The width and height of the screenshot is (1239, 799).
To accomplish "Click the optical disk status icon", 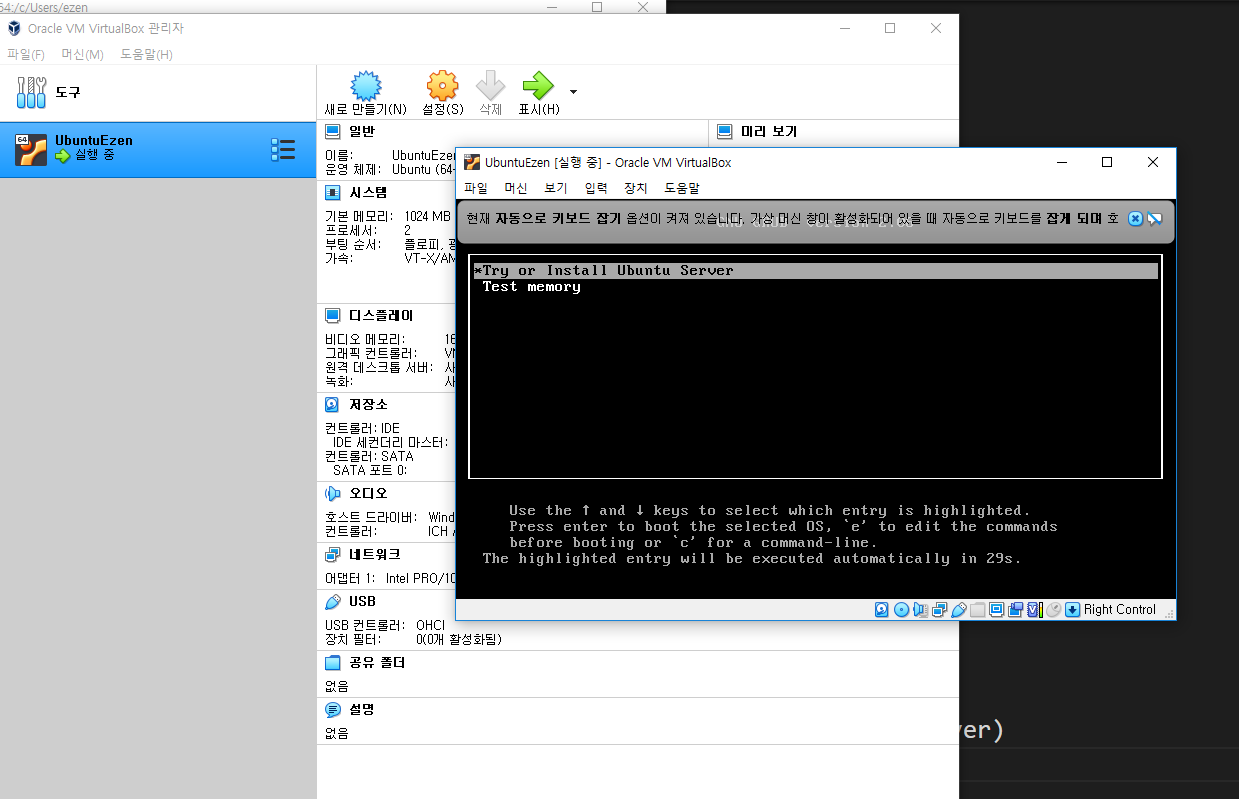I will click(901, 609).
